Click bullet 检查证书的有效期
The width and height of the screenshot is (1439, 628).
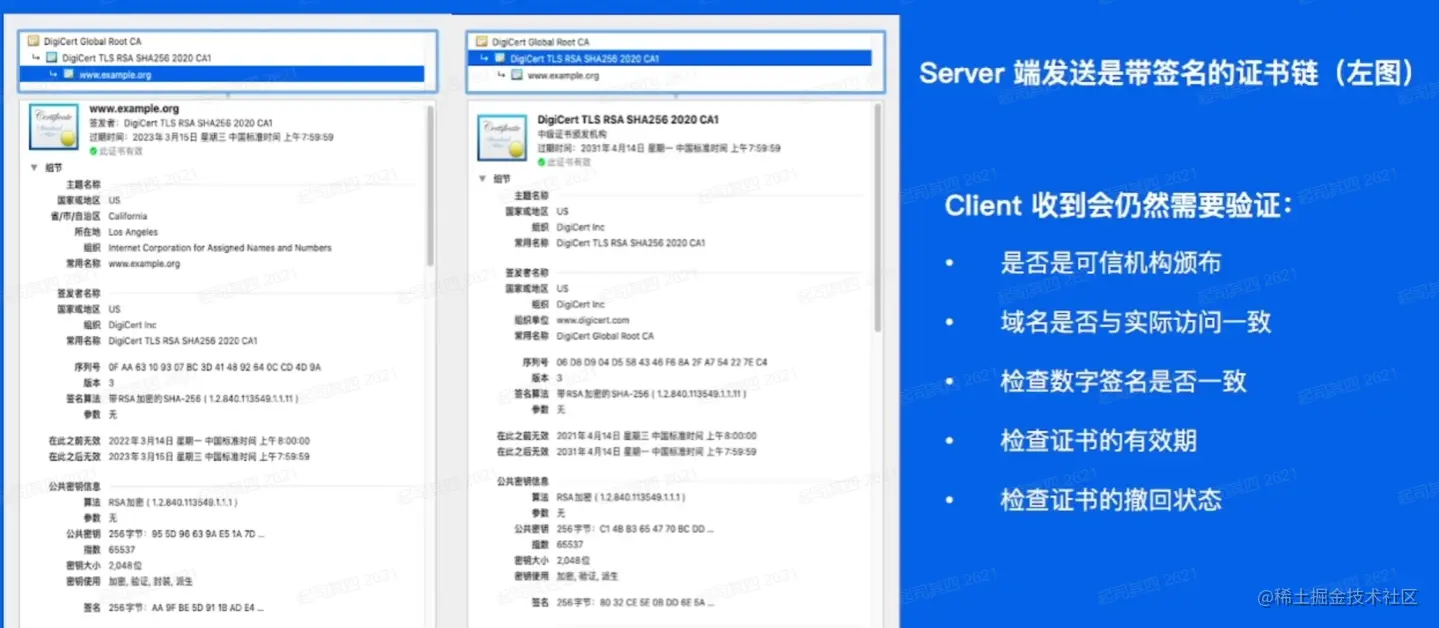[x=1099, y=440]
